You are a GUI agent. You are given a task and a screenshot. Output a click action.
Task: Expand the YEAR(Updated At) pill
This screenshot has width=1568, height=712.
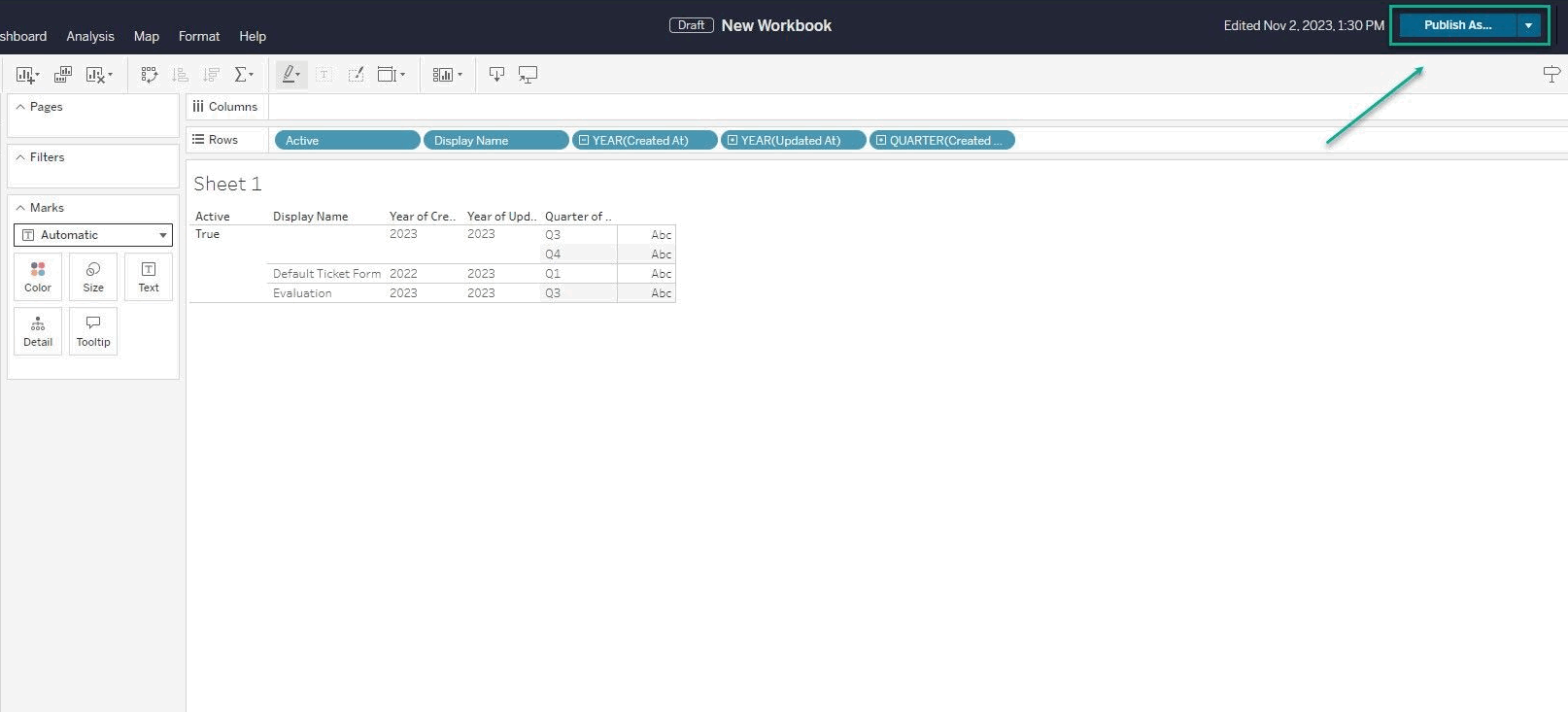tap(733, 141)
